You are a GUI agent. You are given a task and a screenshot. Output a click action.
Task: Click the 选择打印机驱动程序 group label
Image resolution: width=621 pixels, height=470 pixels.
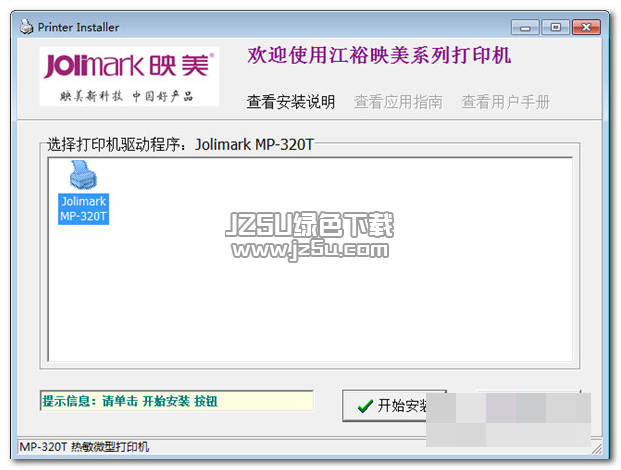(180, 144)
